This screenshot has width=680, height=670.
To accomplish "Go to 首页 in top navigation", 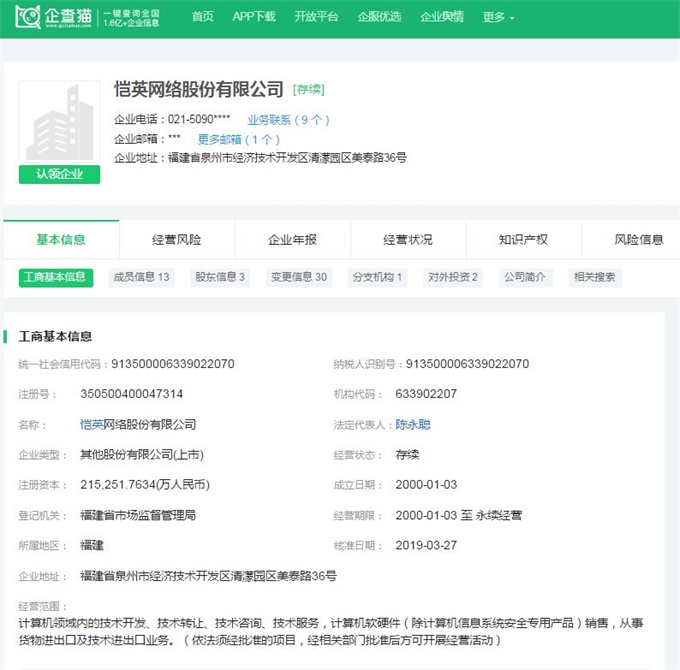I will (x=202, y=17).
